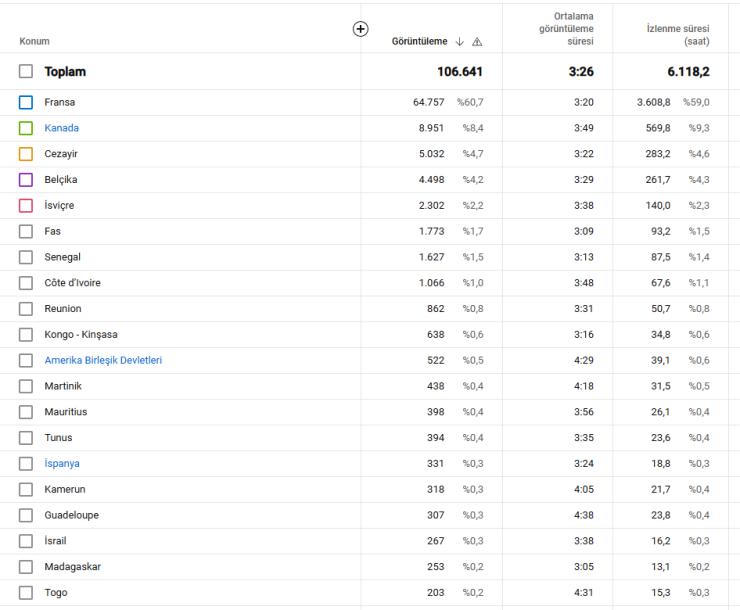Toggle the orange Cezayir checkbox
This screenshot has height=610, width=740.
click(x=26, y=154)
